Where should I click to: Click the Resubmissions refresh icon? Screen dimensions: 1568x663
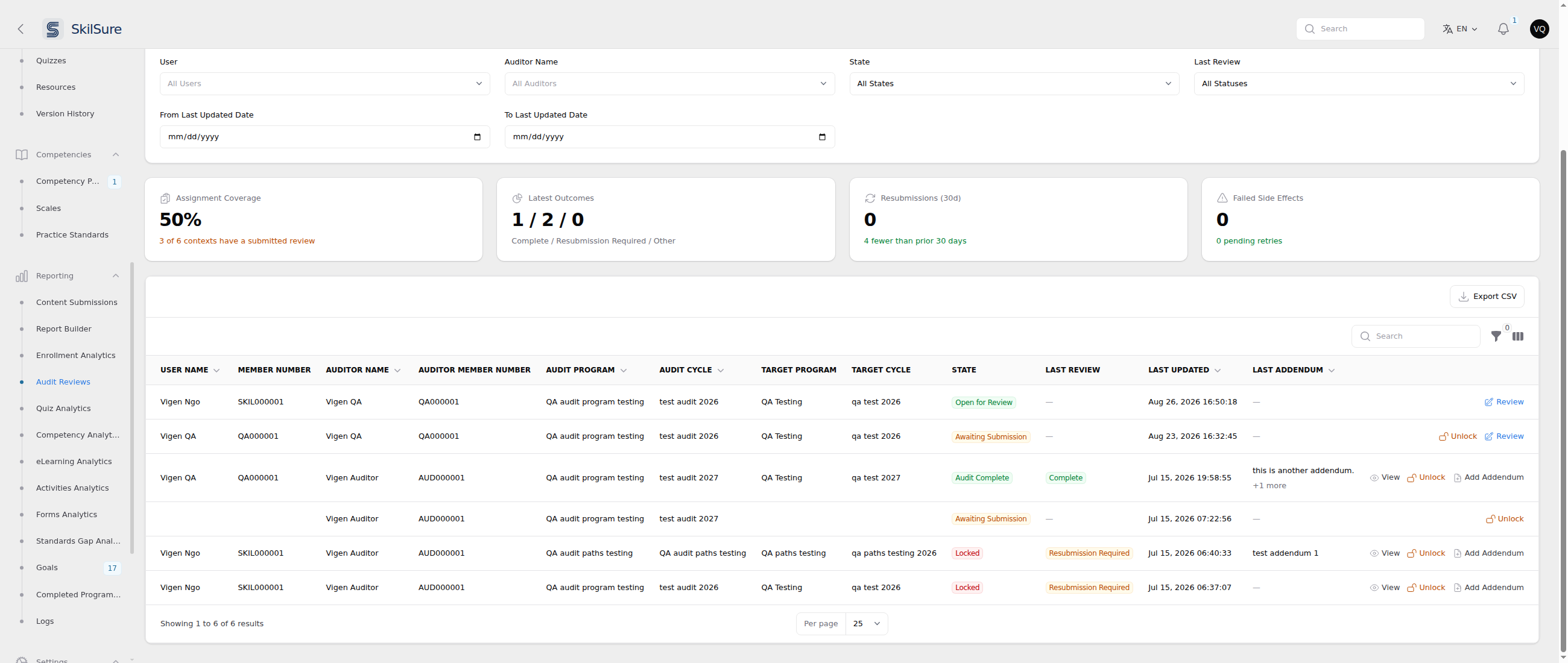[x=870, y=198]
